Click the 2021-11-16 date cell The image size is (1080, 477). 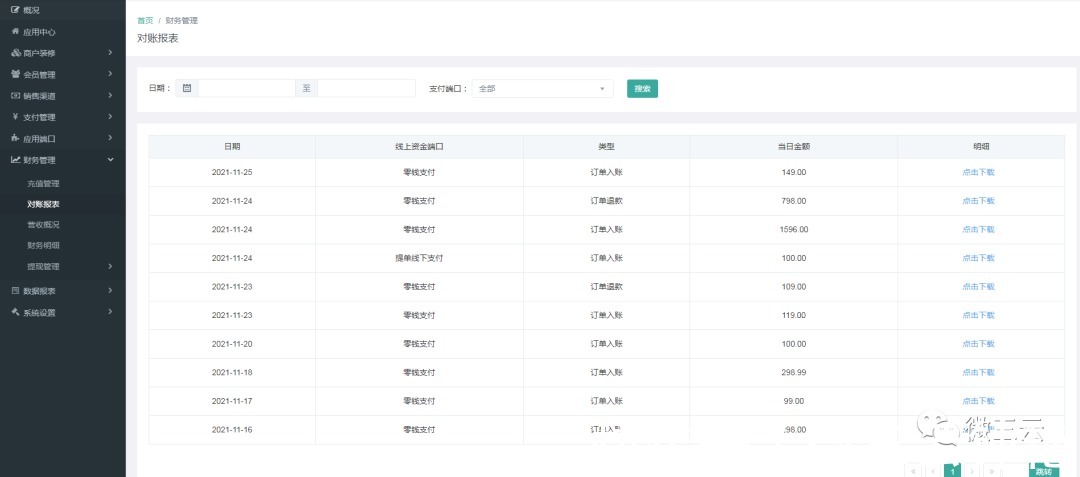coord(232,430)
